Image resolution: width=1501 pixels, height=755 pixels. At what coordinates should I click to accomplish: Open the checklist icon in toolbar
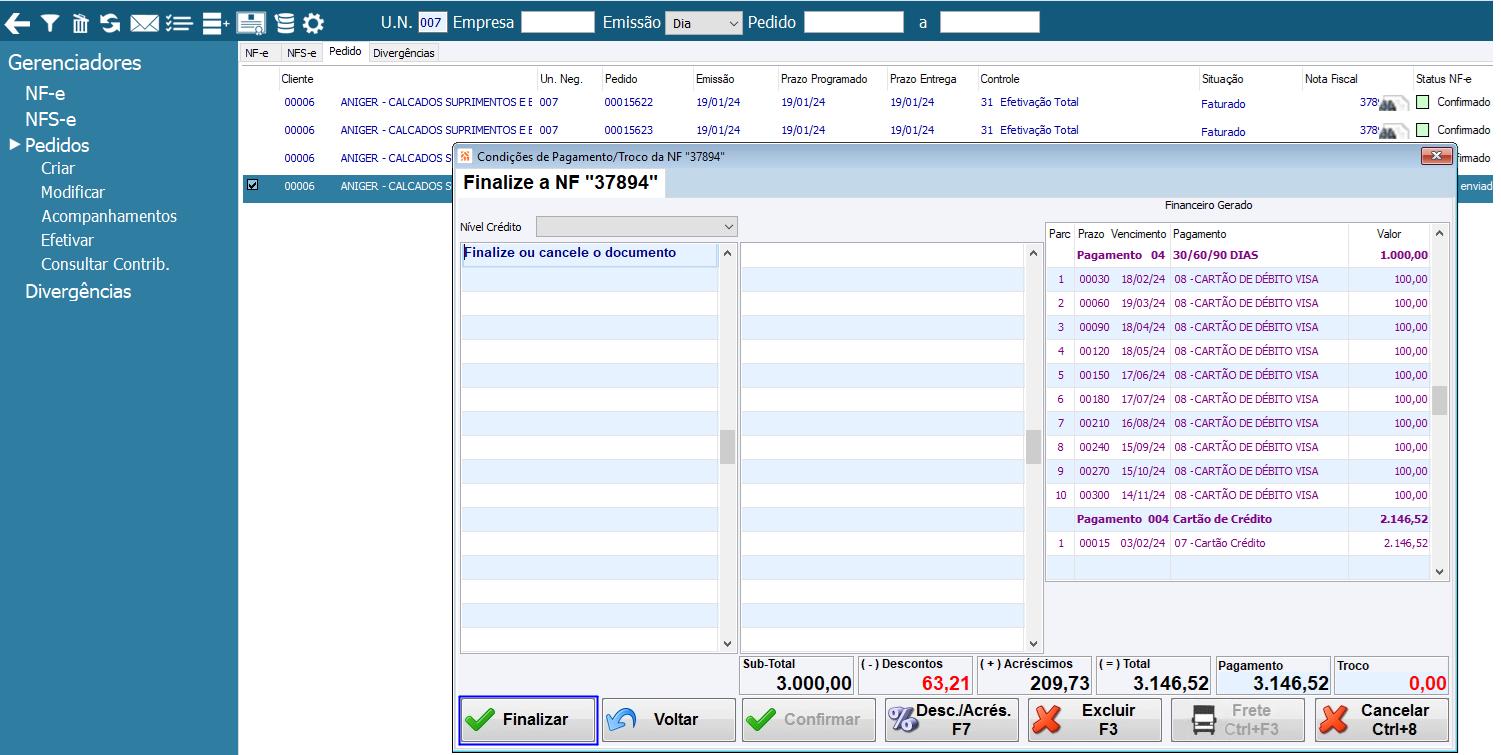click(x=178, y=22)
